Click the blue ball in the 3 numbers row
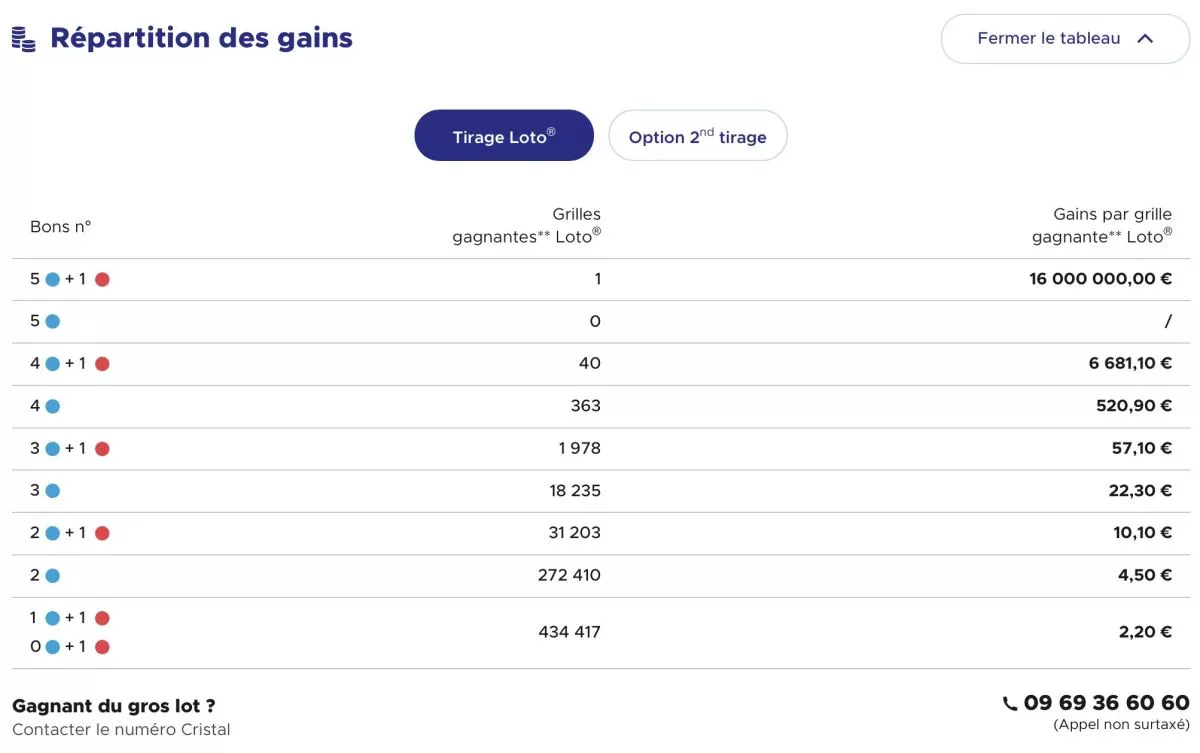 click(x=53, y=491)
